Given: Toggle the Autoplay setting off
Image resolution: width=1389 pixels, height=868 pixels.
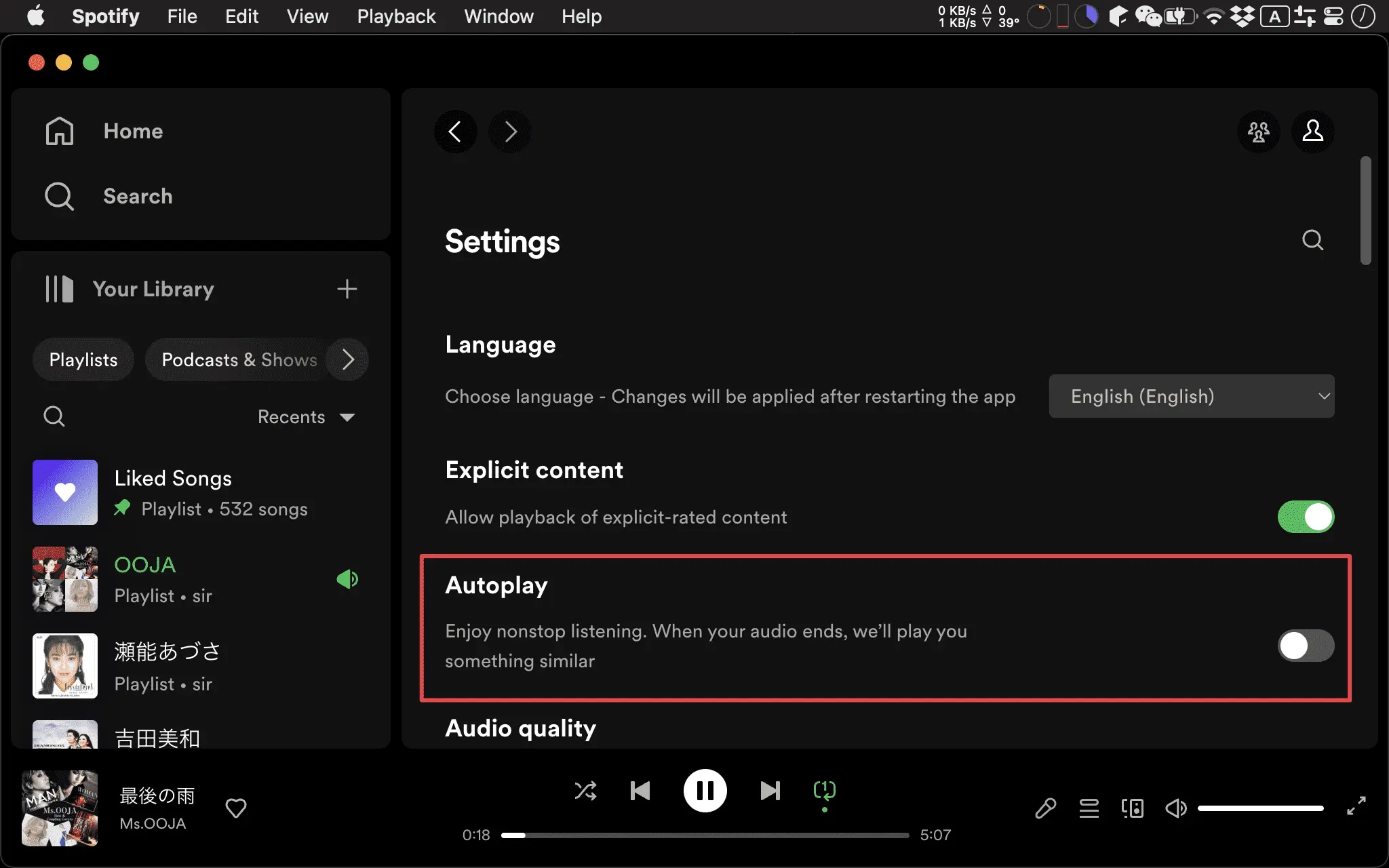Looking at the screenshot, I should [1305, 645].
